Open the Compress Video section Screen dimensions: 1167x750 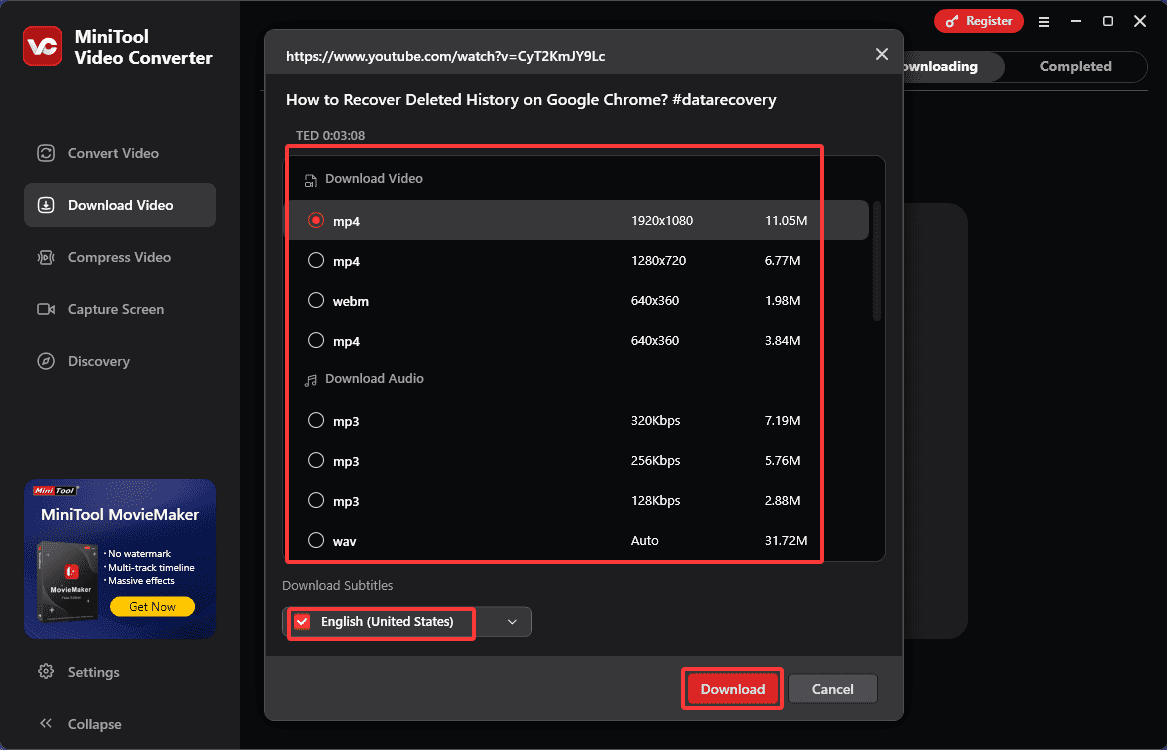(x=120, y=257)
